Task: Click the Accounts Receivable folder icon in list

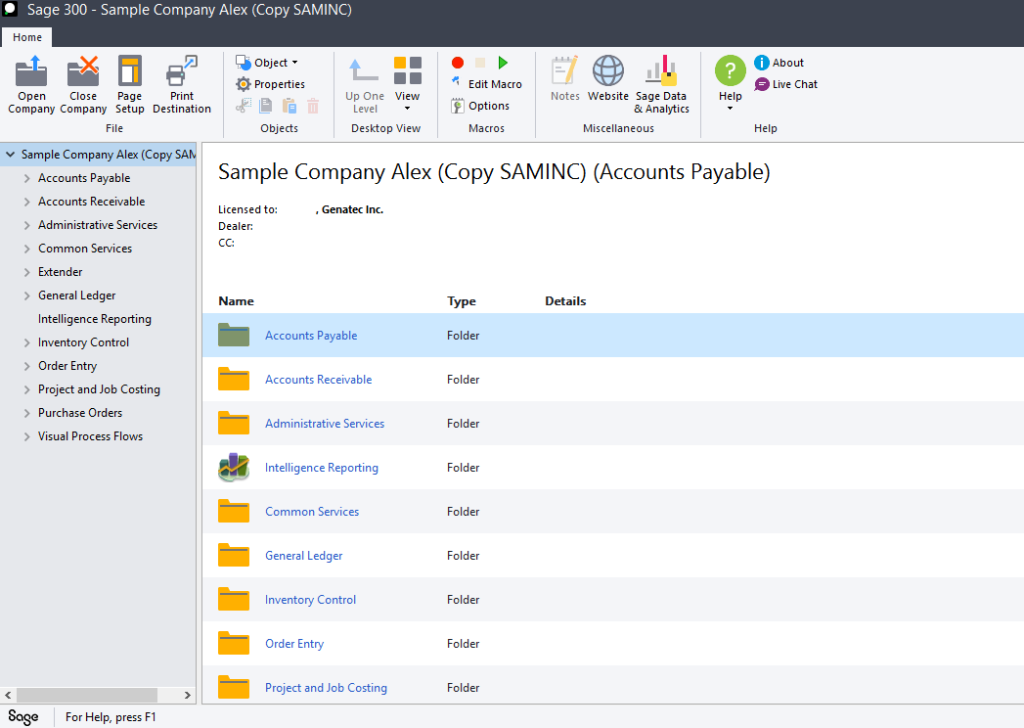Action: point(234,379)
